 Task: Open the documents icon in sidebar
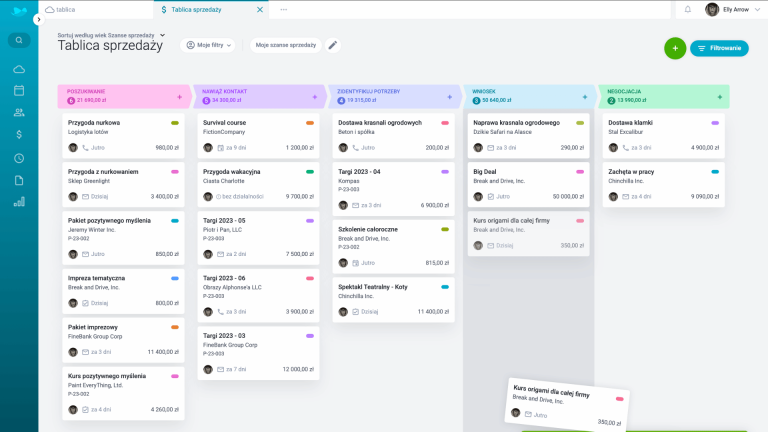19,180
